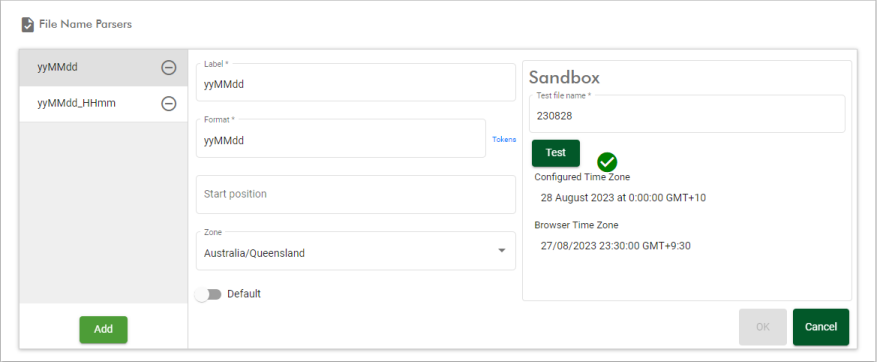
Task: Focus the Label input field
Action: point(356,82)
